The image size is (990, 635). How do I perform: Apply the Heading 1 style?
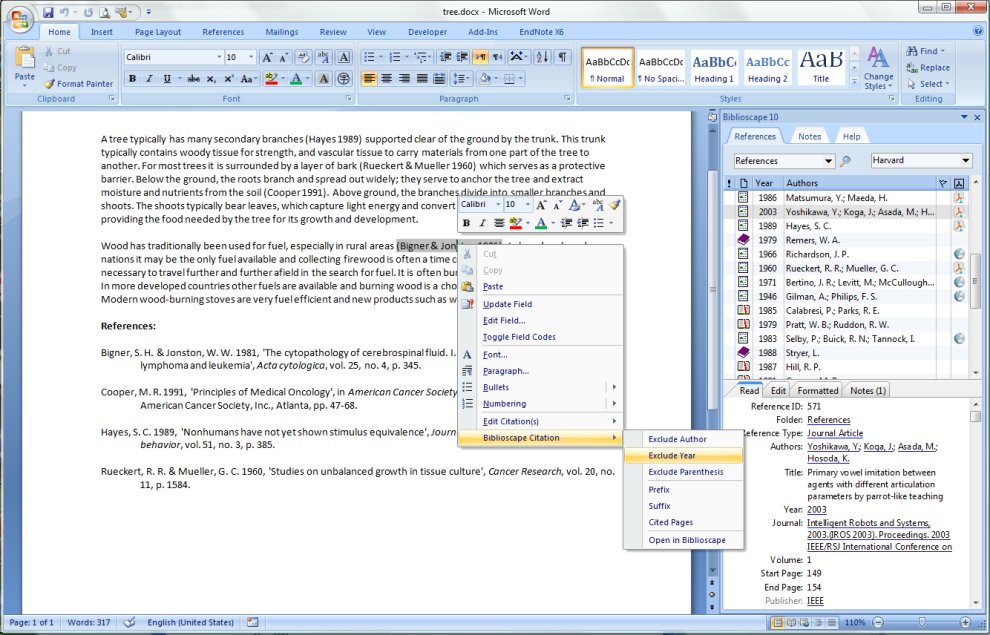tap(714, 68)
